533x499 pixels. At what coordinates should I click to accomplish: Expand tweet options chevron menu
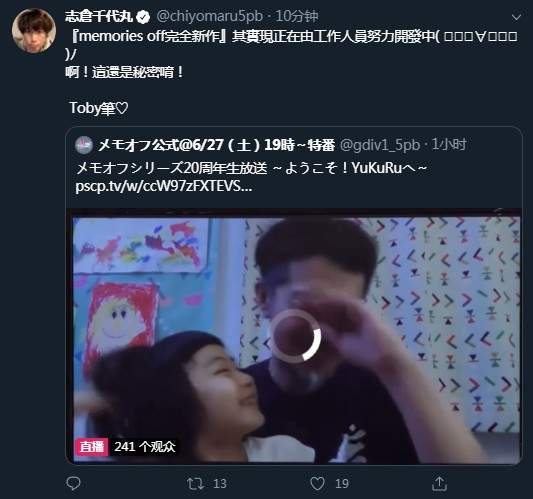(516, 17)
